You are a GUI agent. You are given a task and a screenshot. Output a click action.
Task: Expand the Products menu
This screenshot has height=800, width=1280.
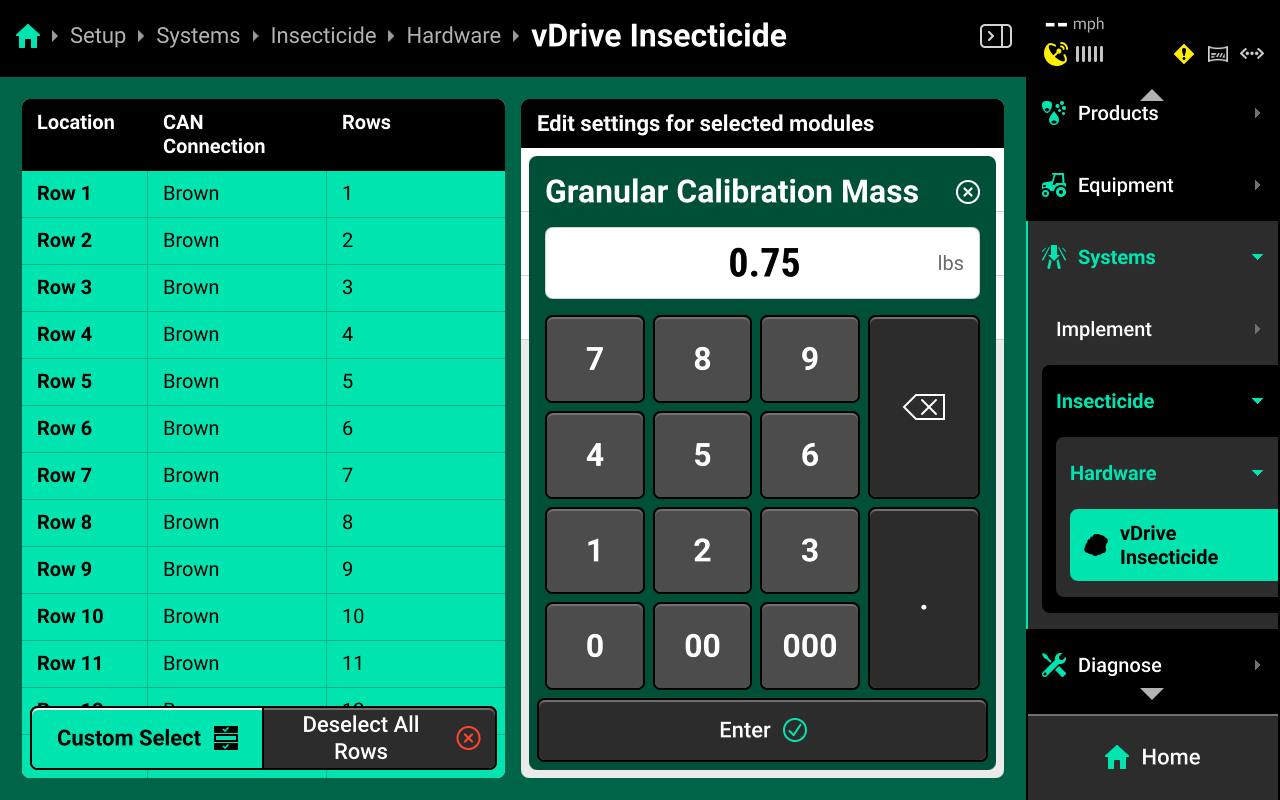pyautogui.click(x=1152, y=113)
